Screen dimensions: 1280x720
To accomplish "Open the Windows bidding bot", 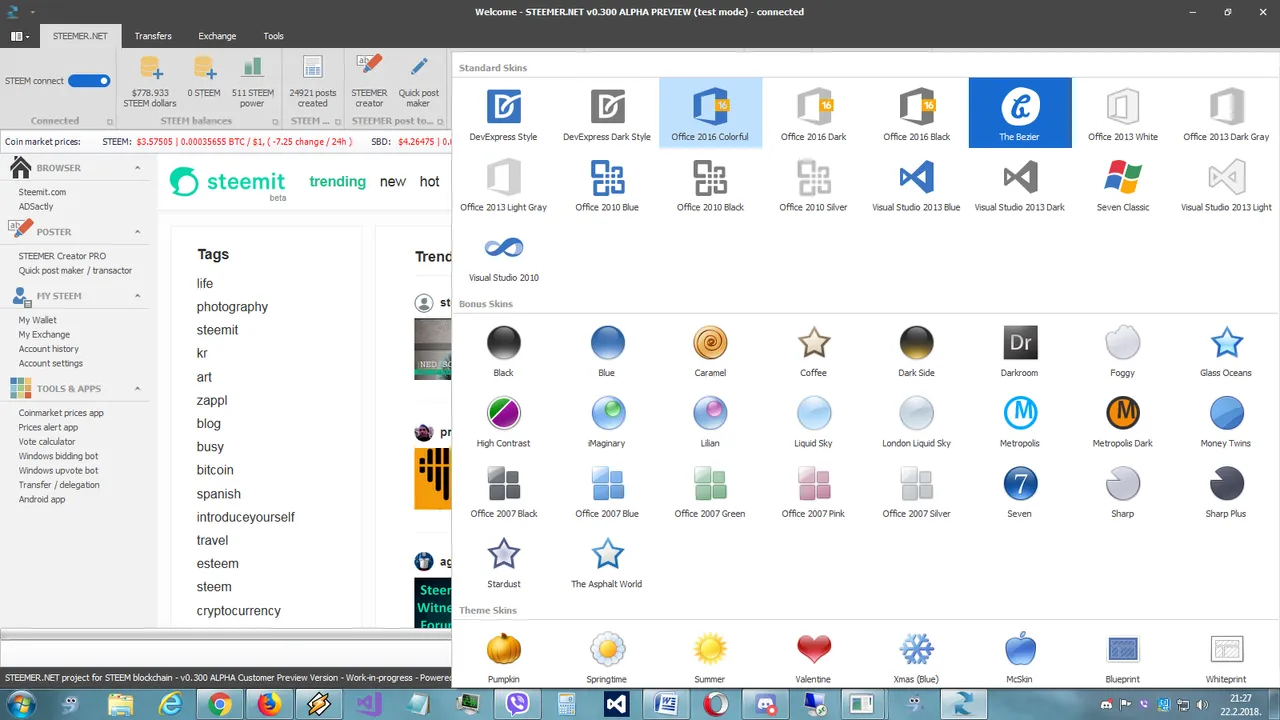I will (x=58, y=456).
